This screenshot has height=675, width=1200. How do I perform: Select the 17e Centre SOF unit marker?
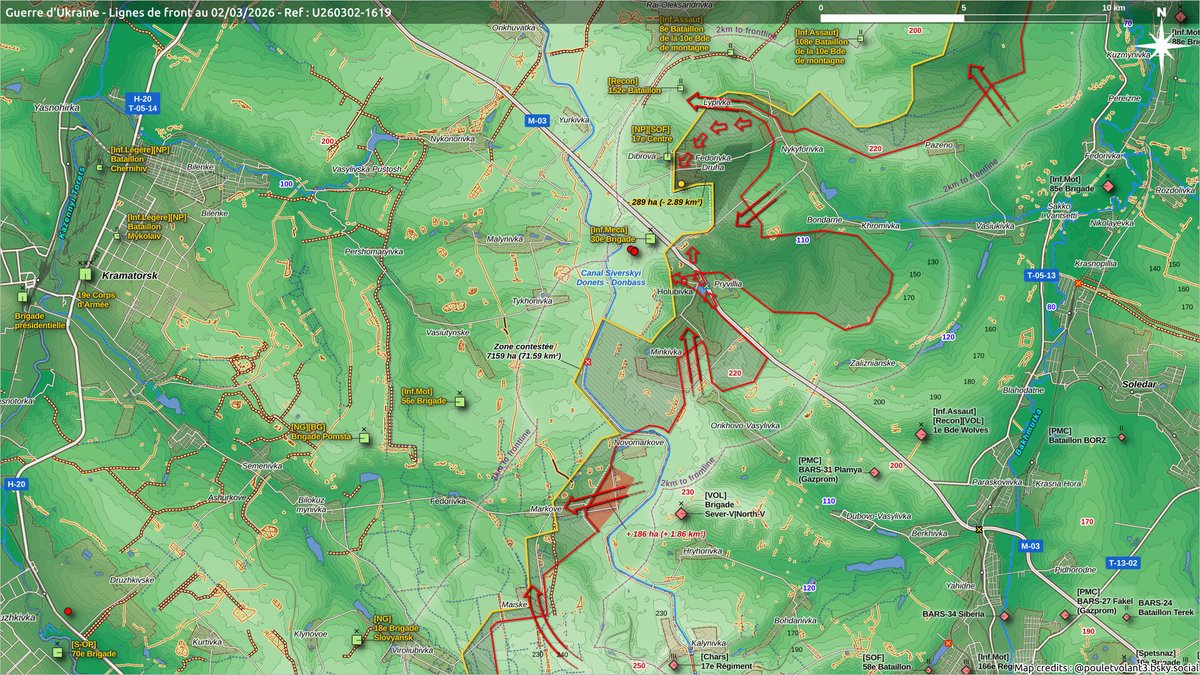[669, 155]
